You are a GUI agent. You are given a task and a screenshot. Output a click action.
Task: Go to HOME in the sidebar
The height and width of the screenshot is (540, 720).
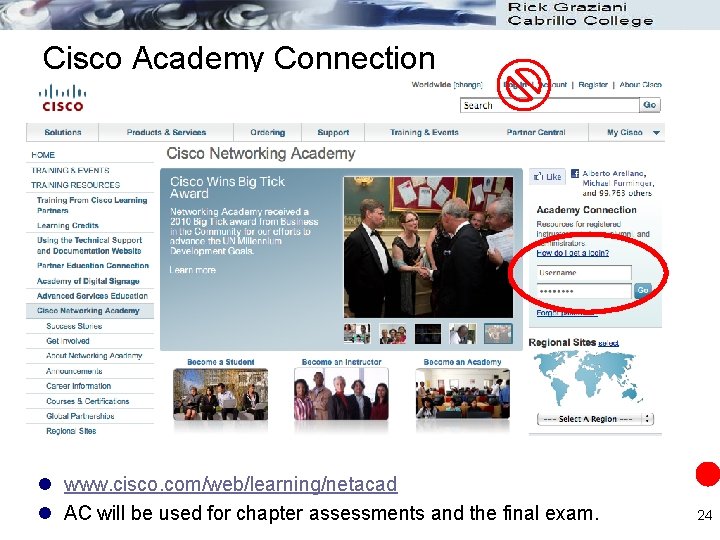point(43,155)
